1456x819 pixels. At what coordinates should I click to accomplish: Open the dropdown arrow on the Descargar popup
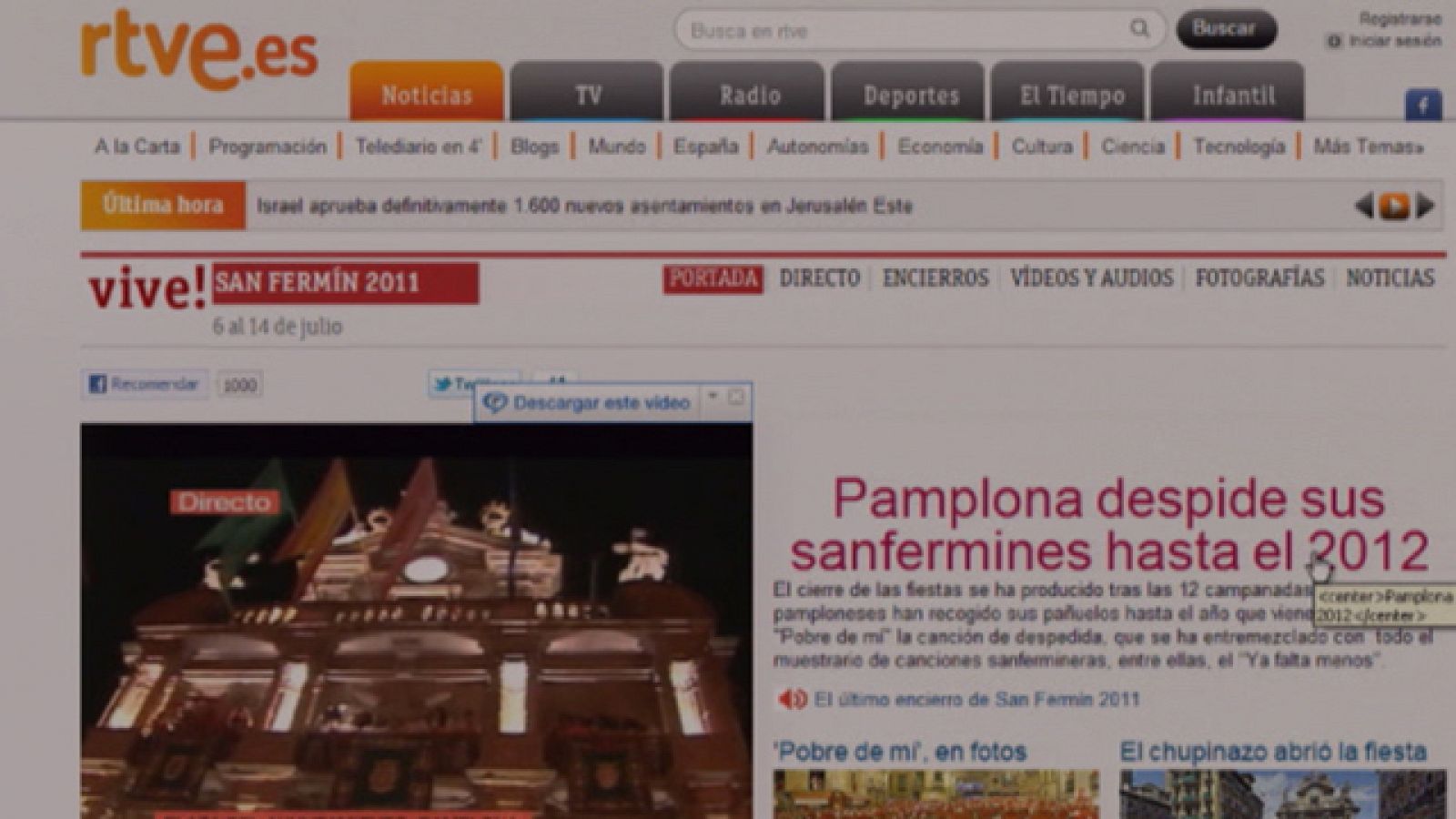coord(713,396)
